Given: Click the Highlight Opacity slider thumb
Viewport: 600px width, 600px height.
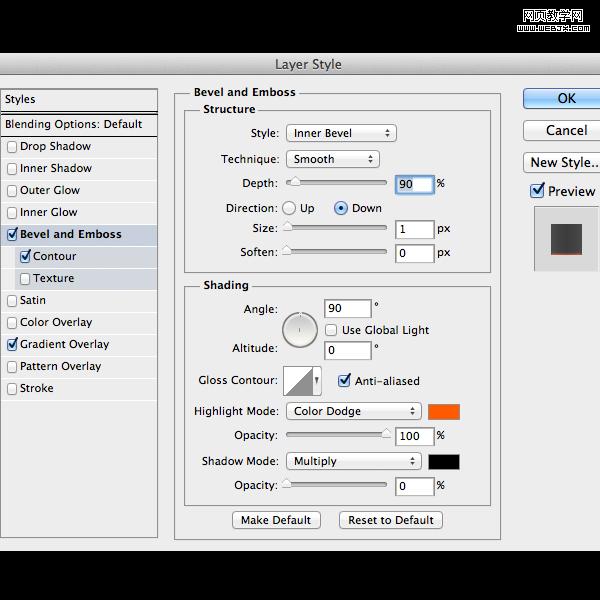Looking at the screenshot, I should 386,433.
